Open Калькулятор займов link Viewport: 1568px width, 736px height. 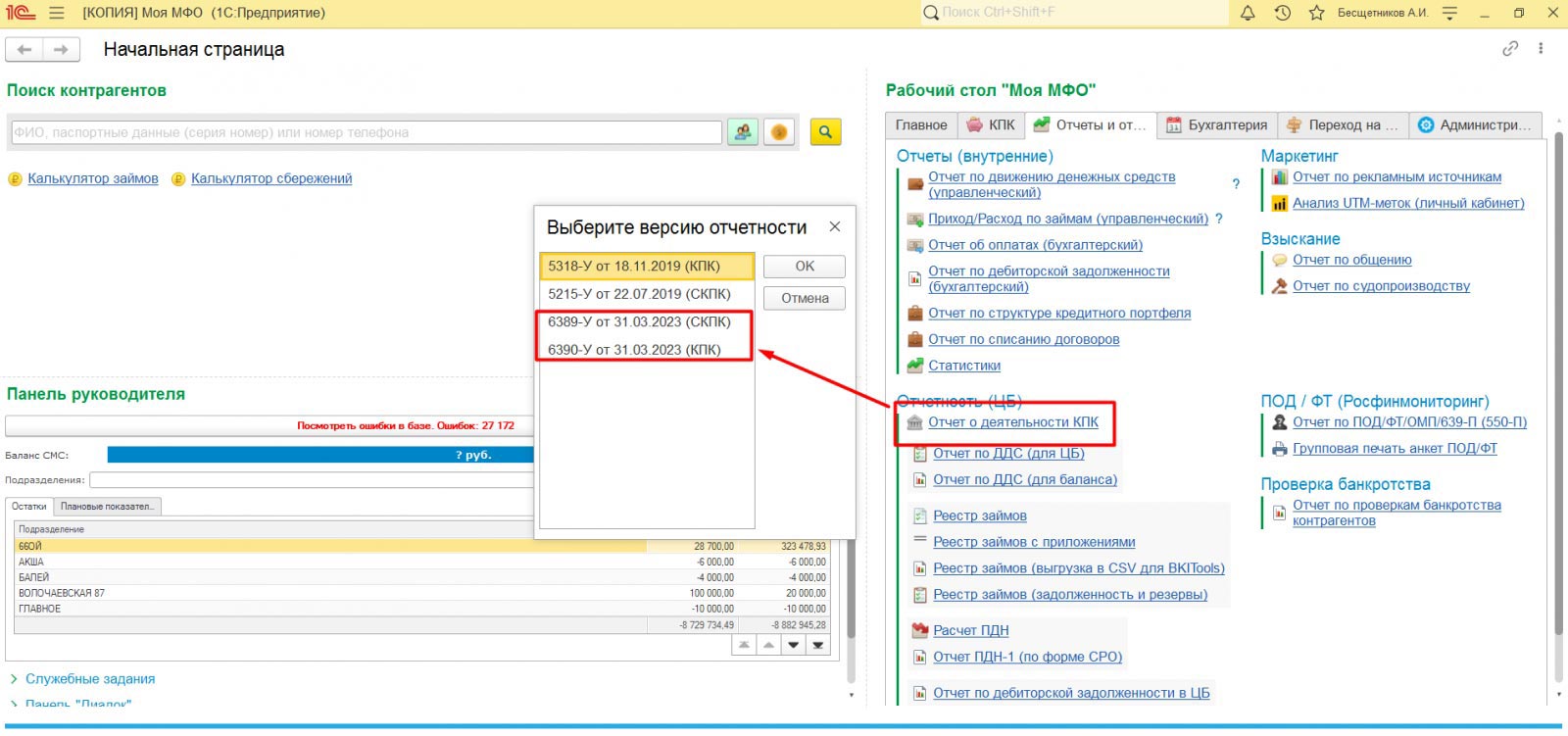click(x=93, y=178)
